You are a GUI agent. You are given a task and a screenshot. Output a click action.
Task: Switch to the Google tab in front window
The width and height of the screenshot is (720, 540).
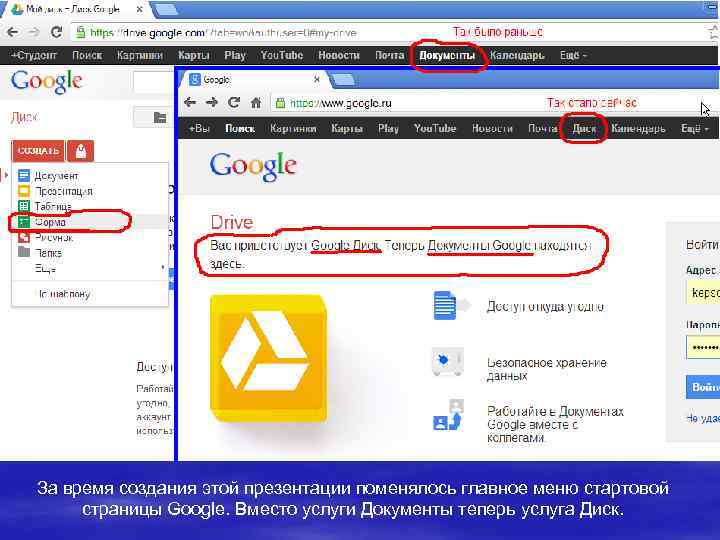[x=253, y=79]
